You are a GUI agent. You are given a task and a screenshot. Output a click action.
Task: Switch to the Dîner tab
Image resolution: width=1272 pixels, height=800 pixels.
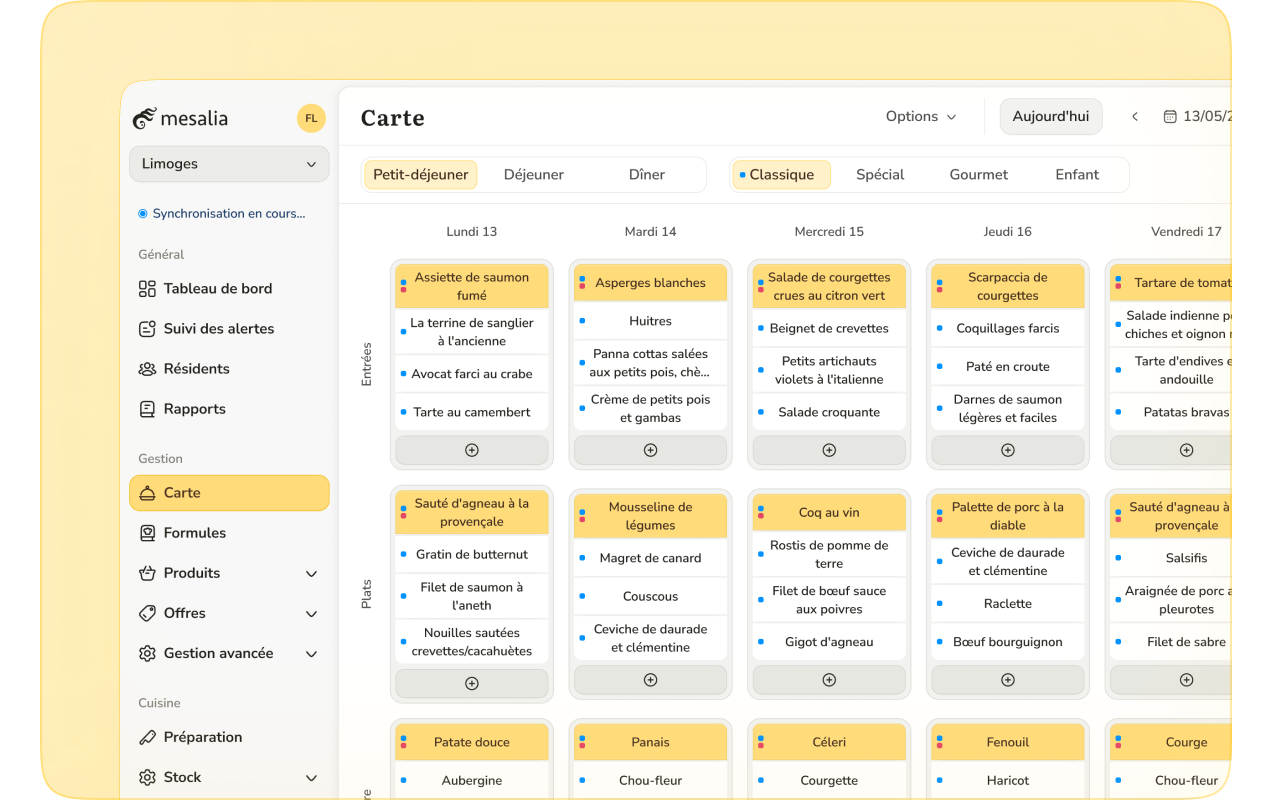[646, 175]
